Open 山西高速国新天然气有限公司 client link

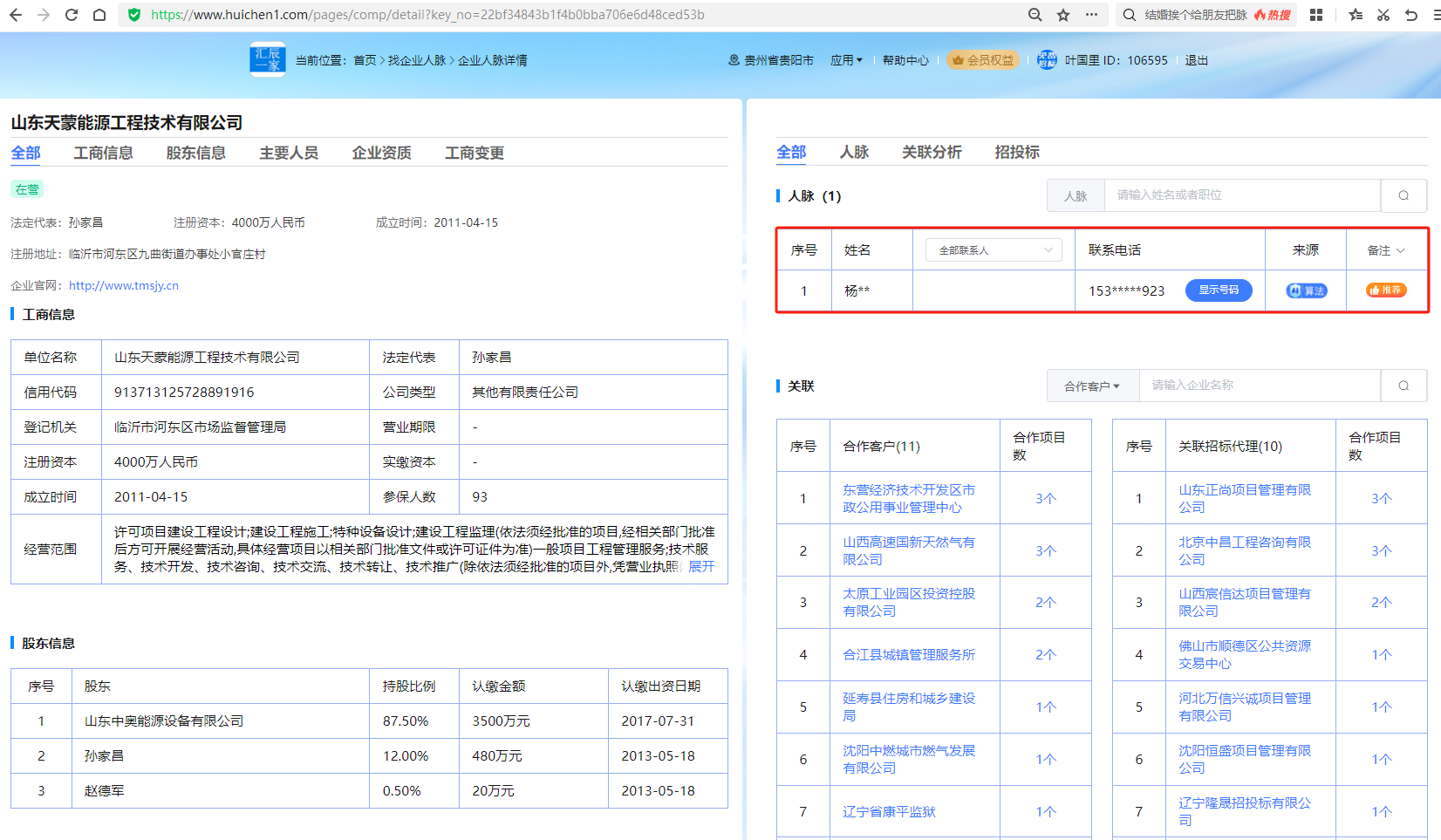click(x=909, y=550)
